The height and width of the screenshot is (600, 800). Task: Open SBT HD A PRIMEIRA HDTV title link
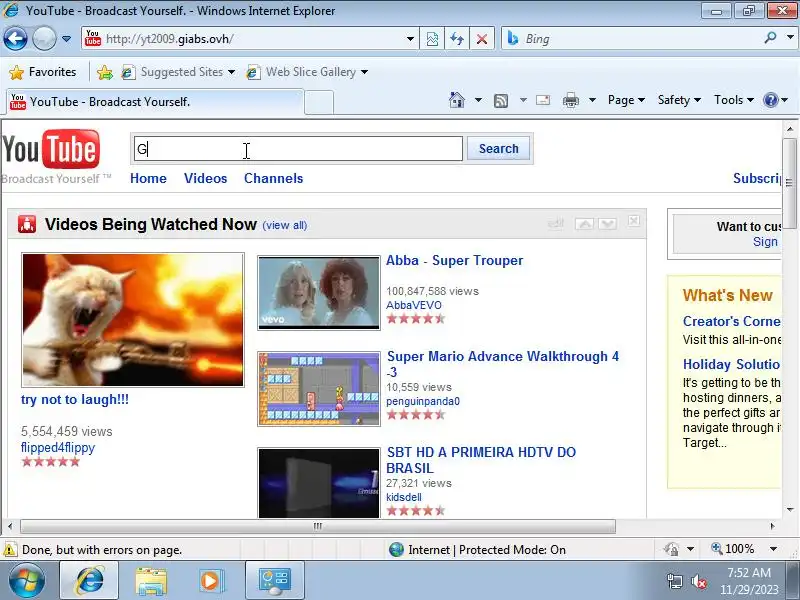tap(481, 460)
